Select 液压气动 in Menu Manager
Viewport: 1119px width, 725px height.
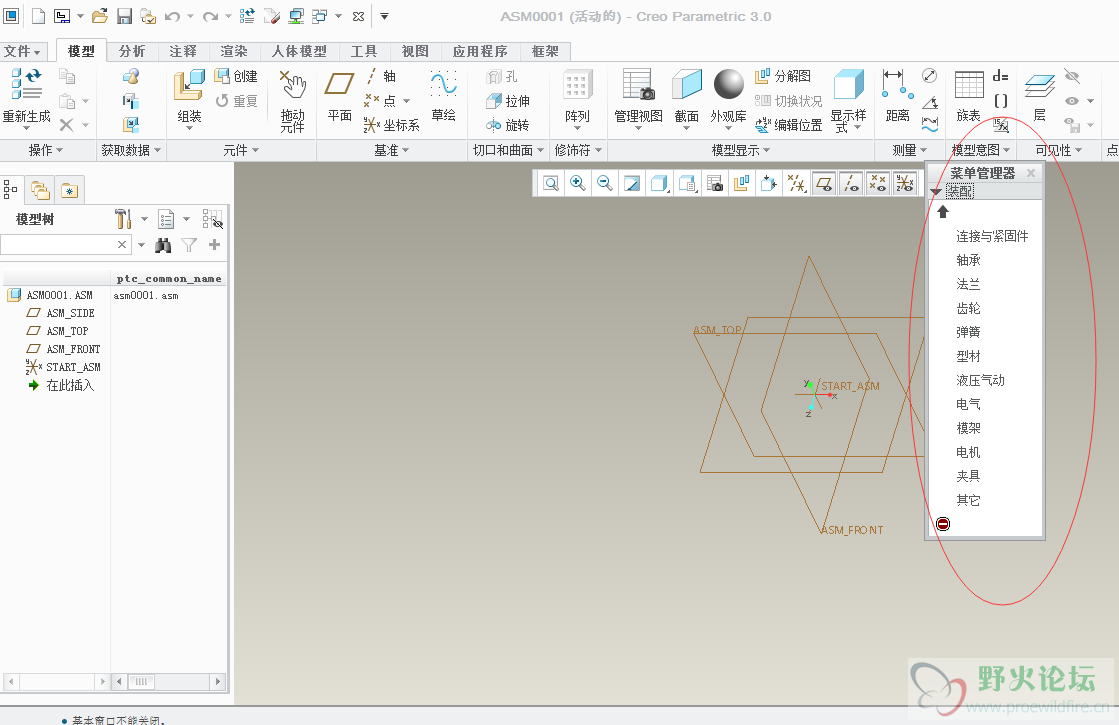click(x=981, y=380)
